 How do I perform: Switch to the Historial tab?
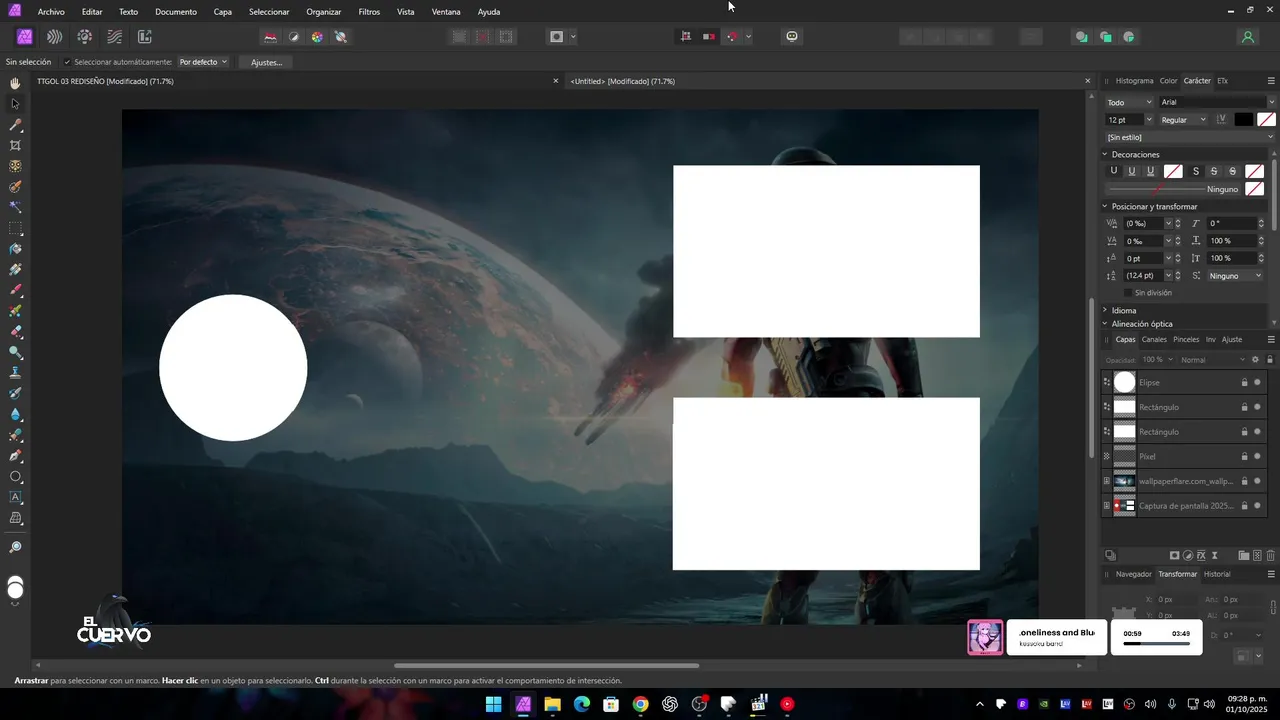tap(1217, 575)
